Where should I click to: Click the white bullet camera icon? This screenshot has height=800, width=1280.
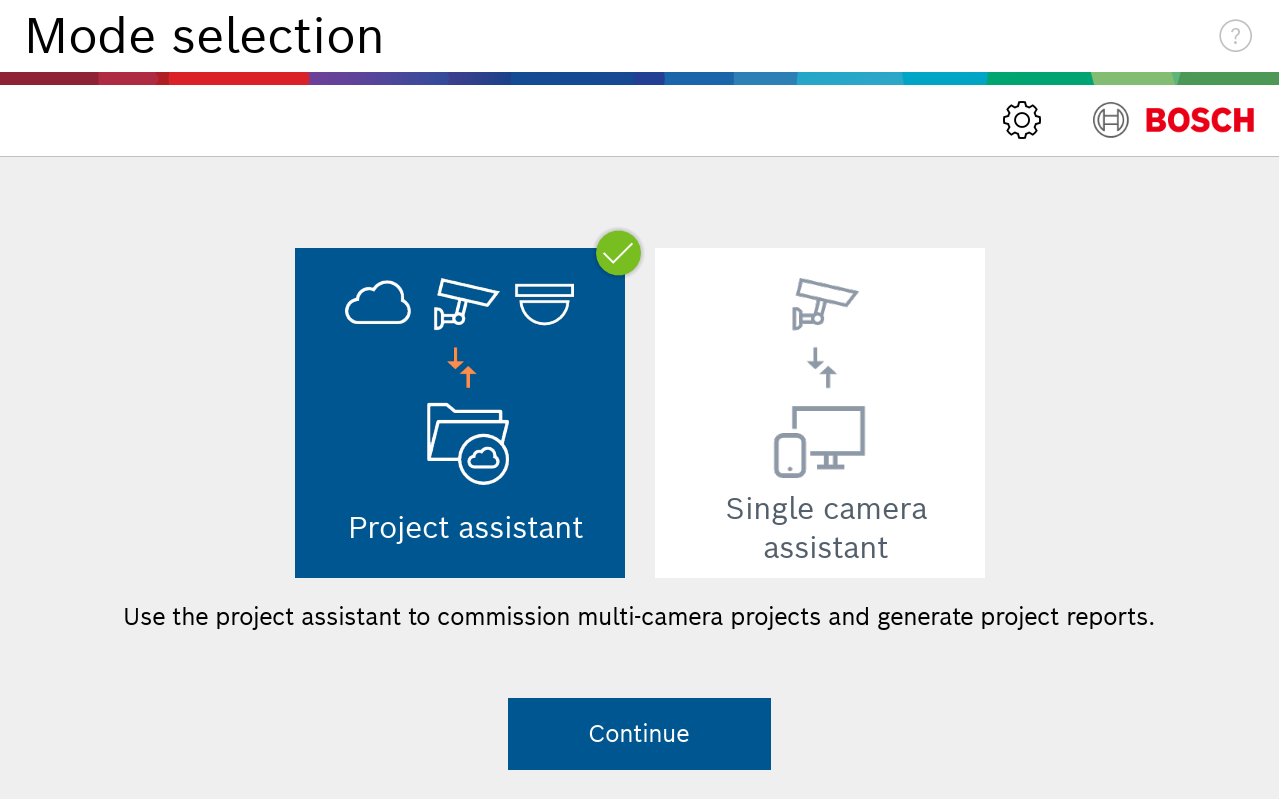(465, 304)
